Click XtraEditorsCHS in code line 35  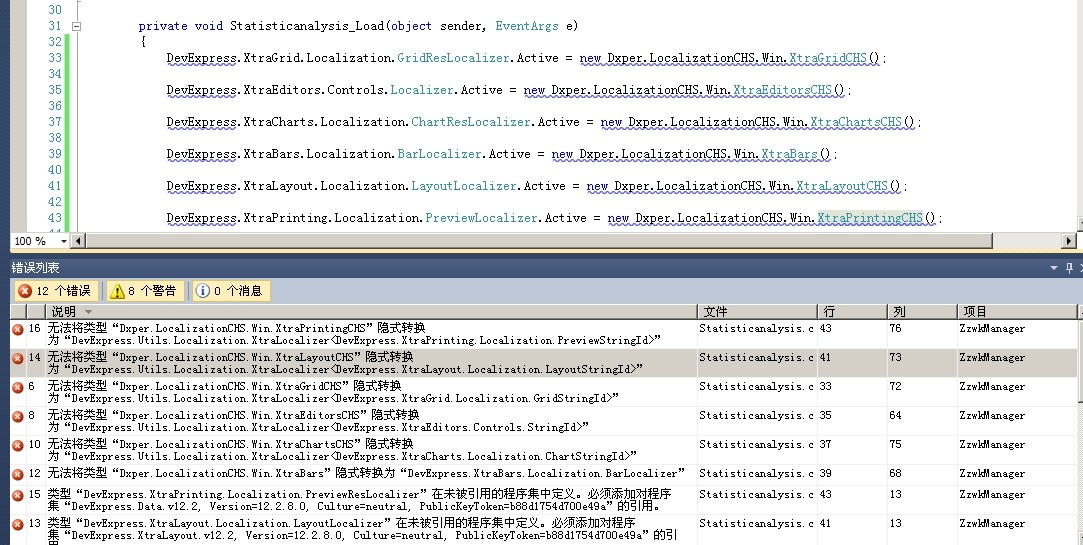pos(783,90)
